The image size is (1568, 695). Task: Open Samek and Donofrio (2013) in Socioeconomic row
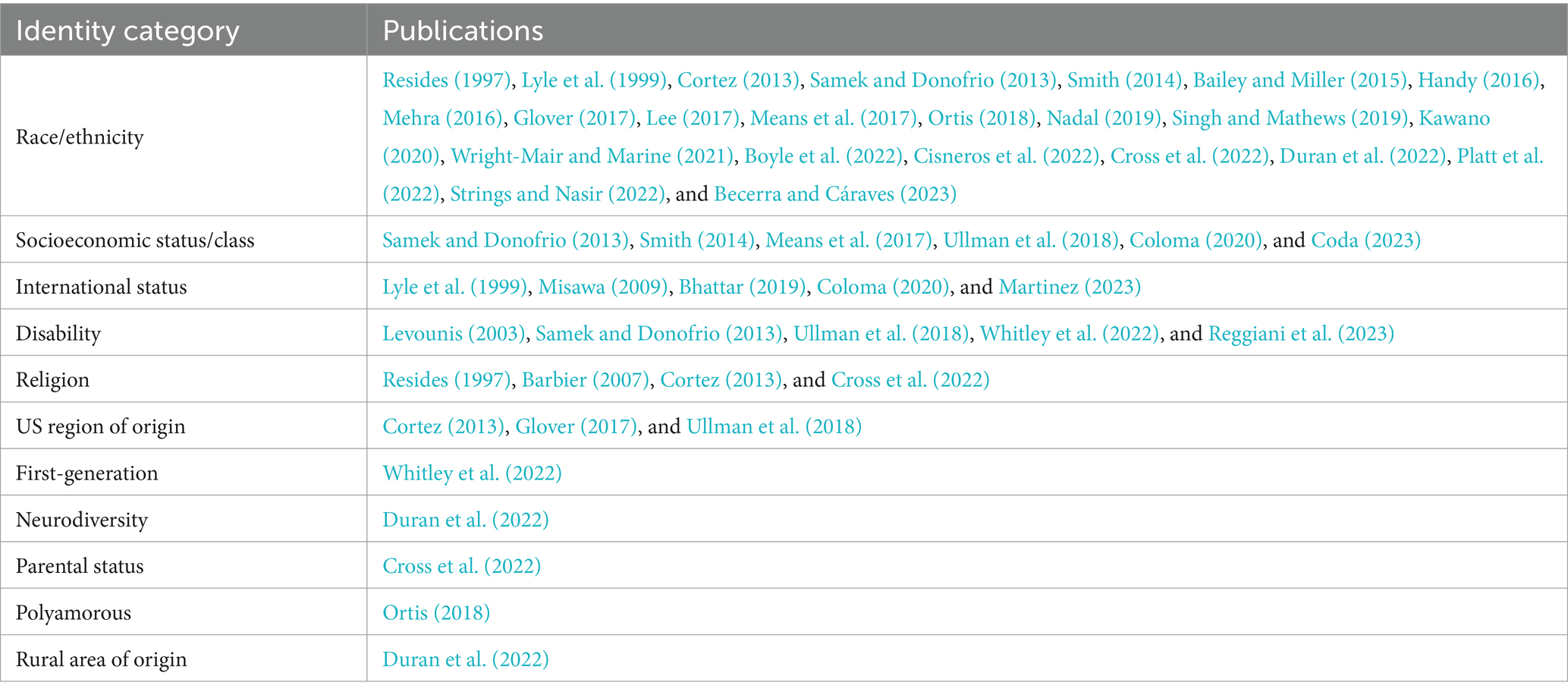coord(505,241)
